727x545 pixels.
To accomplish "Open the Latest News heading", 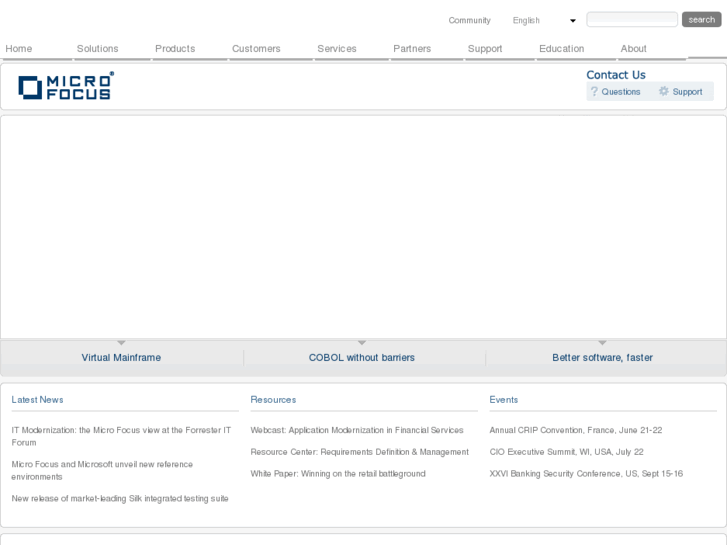I will [x=38, y=400].
